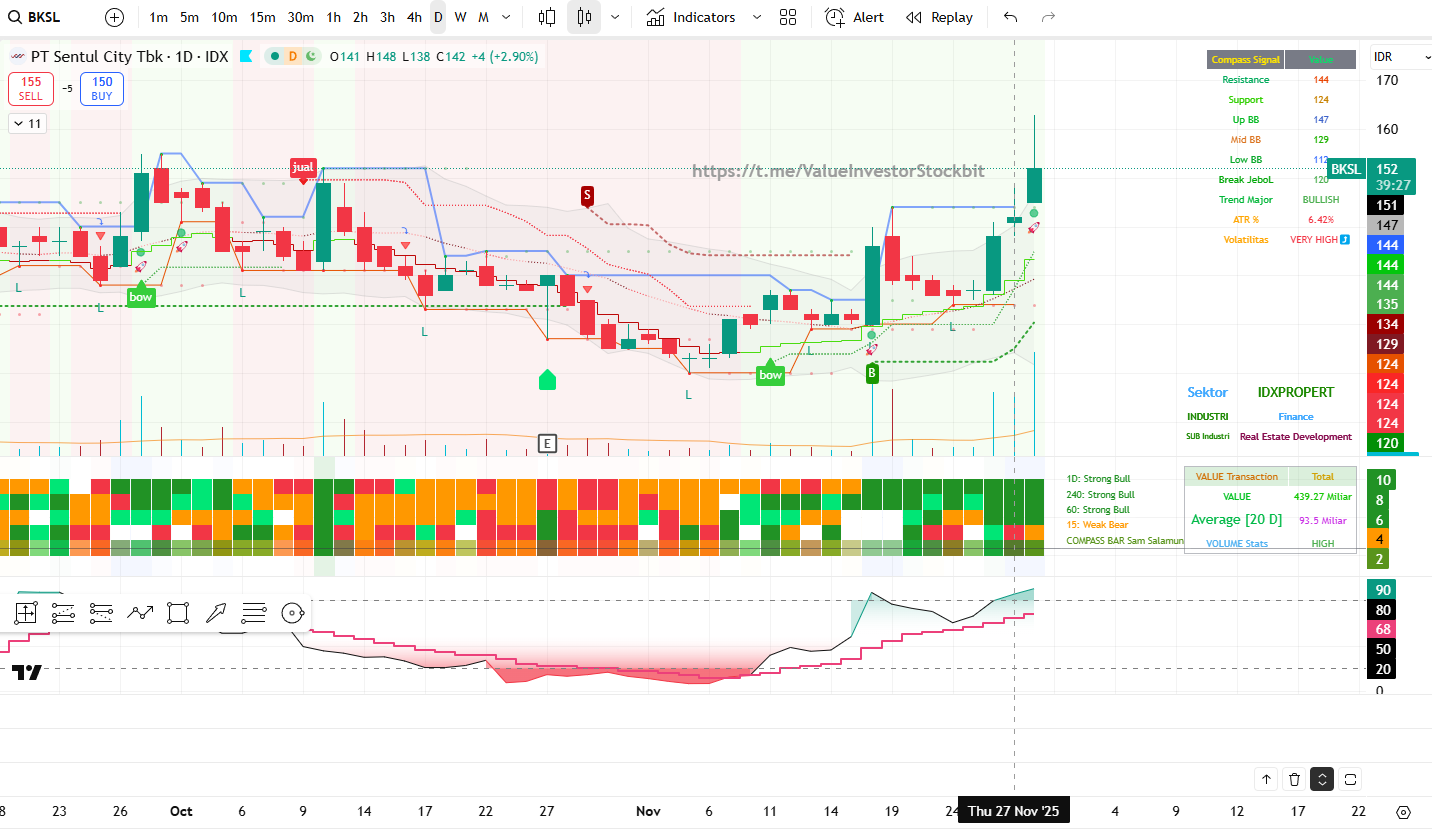Select the zigzag path drawing tool
This screenshot has width=1432, height=829.
140,613
